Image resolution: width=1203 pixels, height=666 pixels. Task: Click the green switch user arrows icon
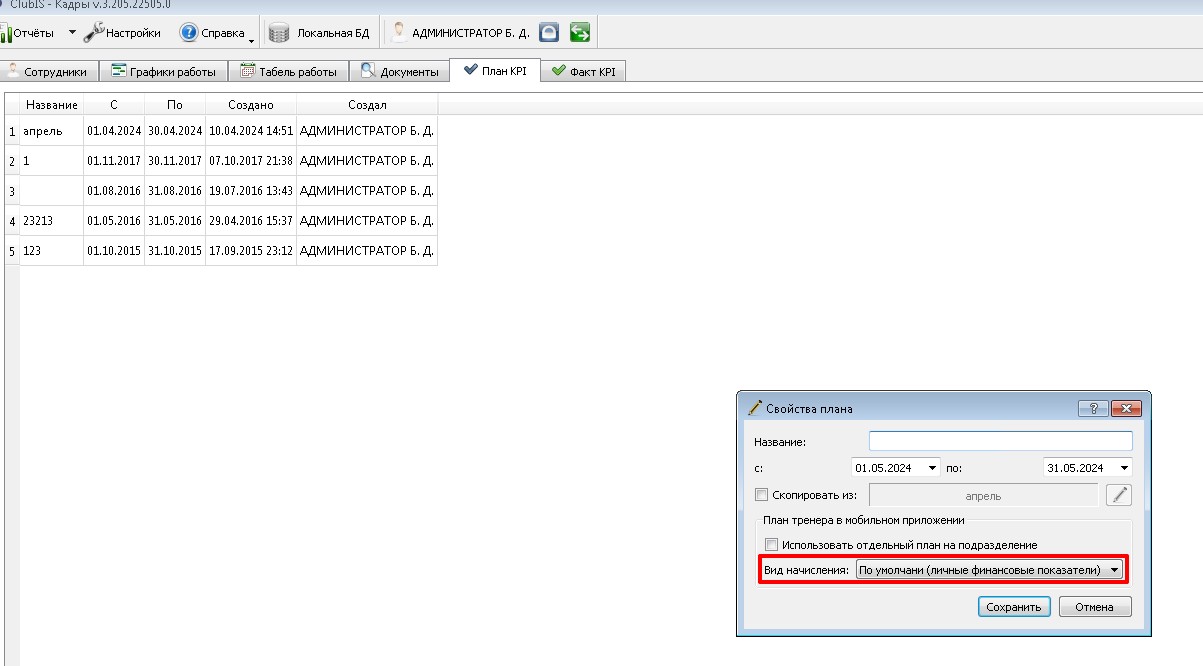coord(580,33)
